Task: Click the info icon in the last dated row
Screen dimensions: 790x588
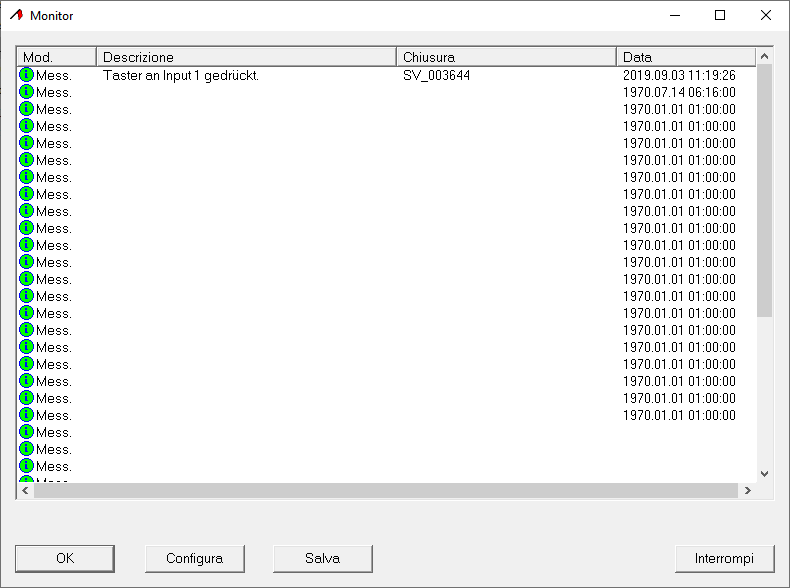Action: point(27,415)
